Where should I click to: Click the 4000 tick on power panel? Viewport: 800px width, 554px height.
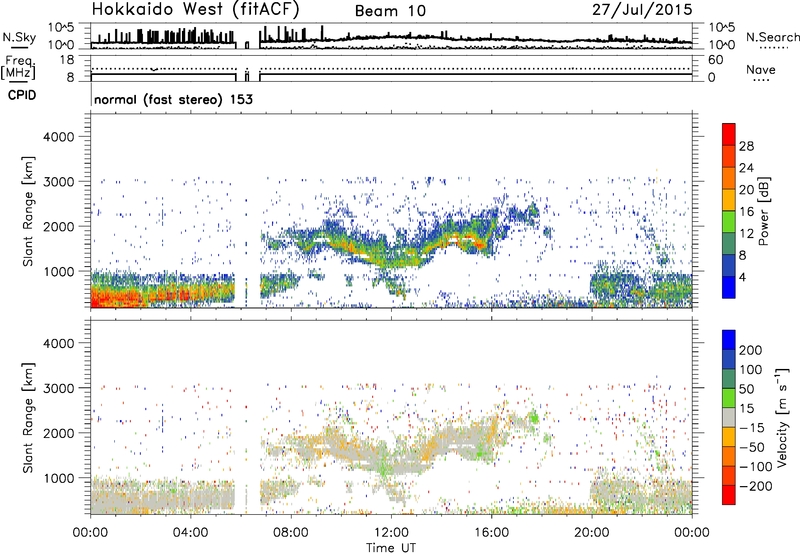58,137
